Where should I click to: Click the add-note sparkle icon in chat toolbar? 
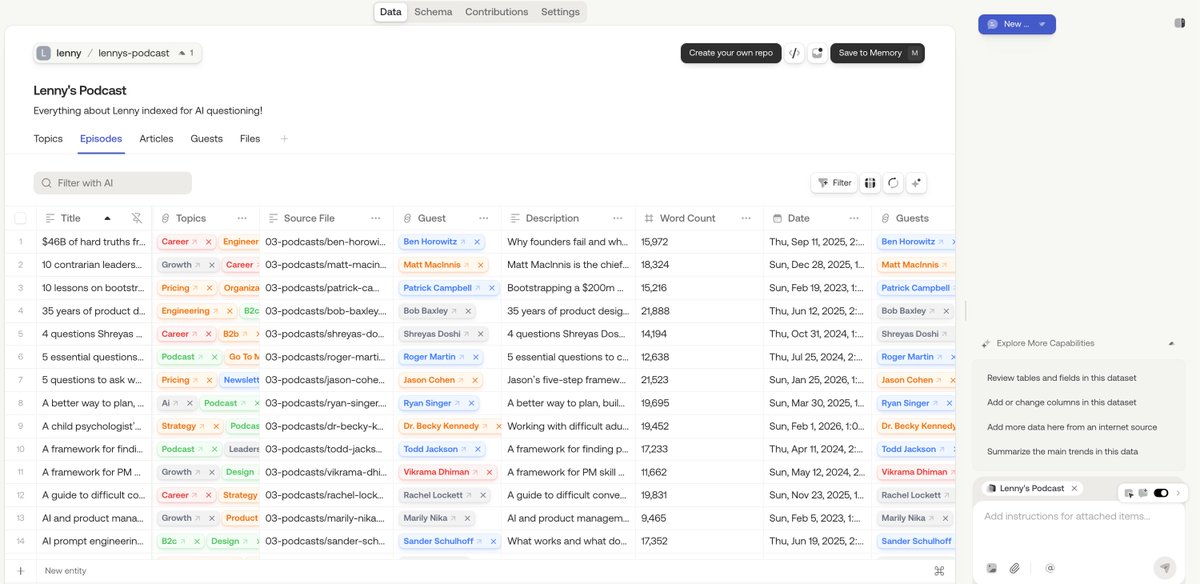click(1143, 493)
